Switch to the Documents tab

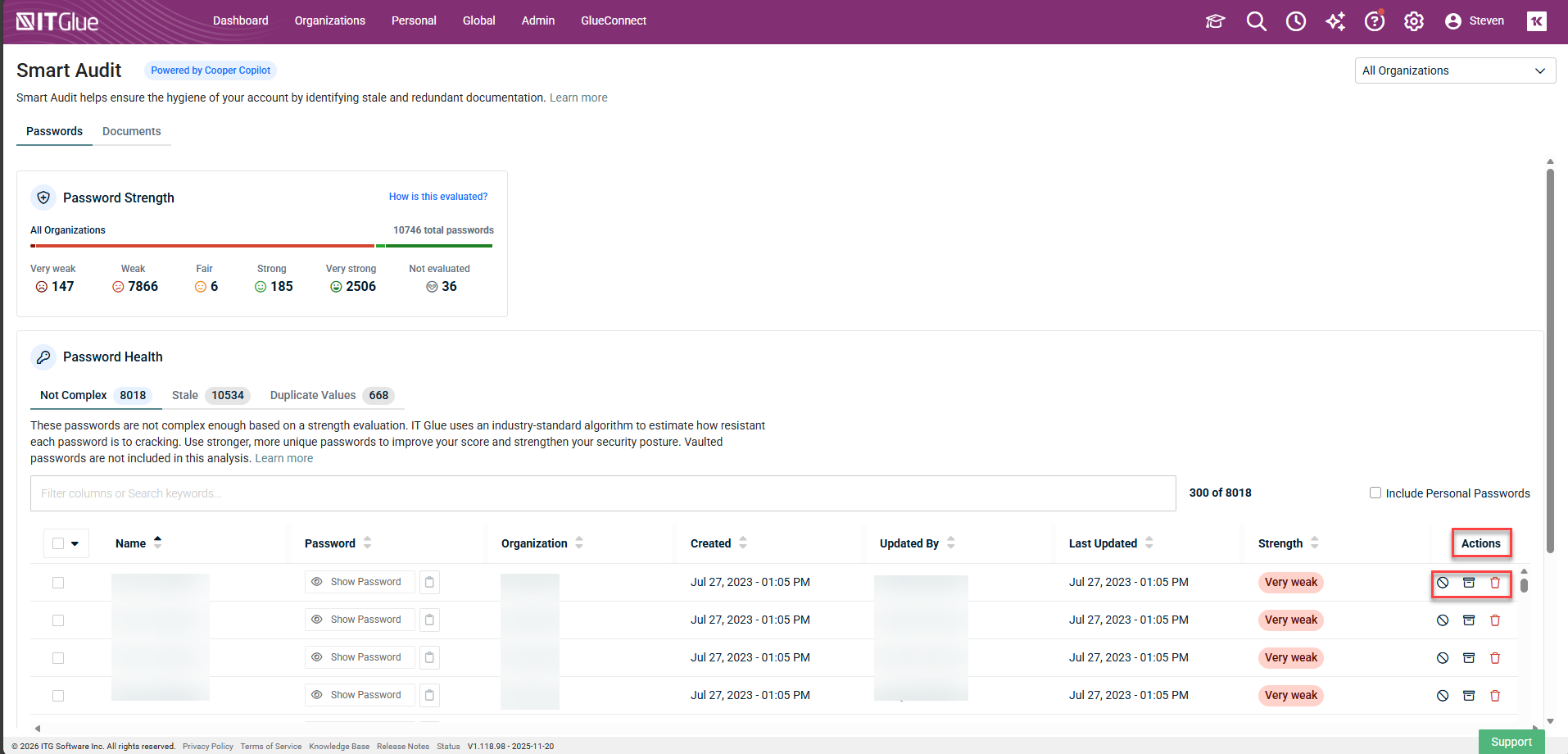tap(131, 131)
